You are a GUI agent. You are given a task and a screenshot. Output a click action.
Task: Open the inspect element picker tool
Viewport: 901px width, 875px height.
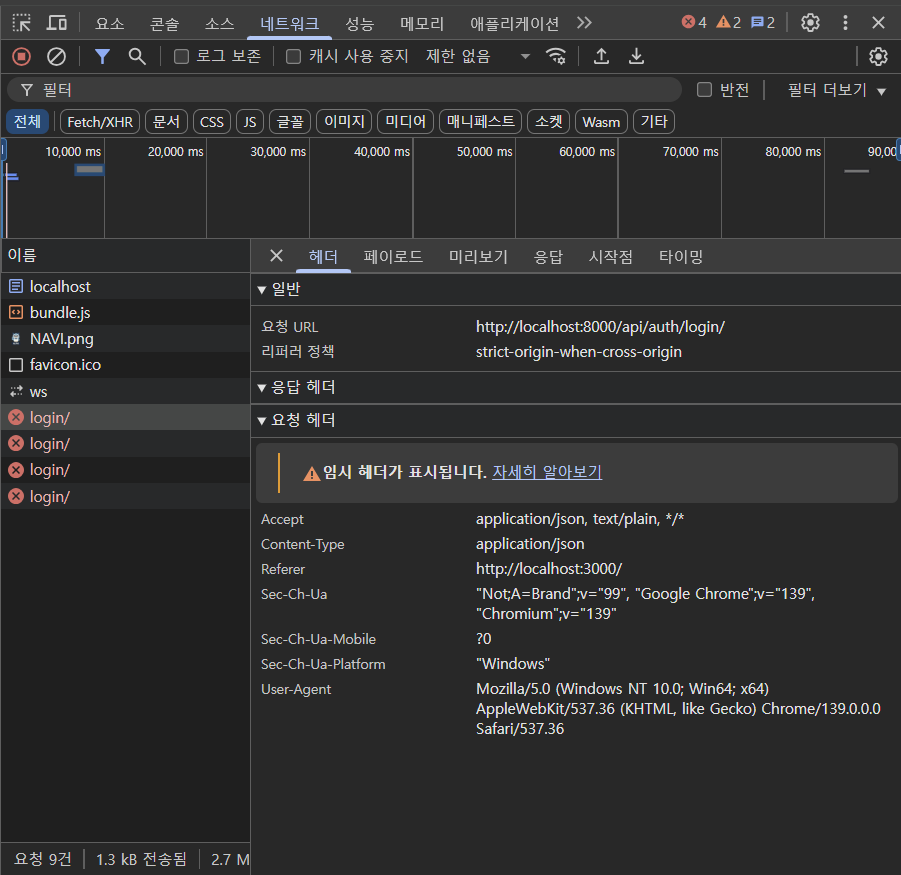22,22
